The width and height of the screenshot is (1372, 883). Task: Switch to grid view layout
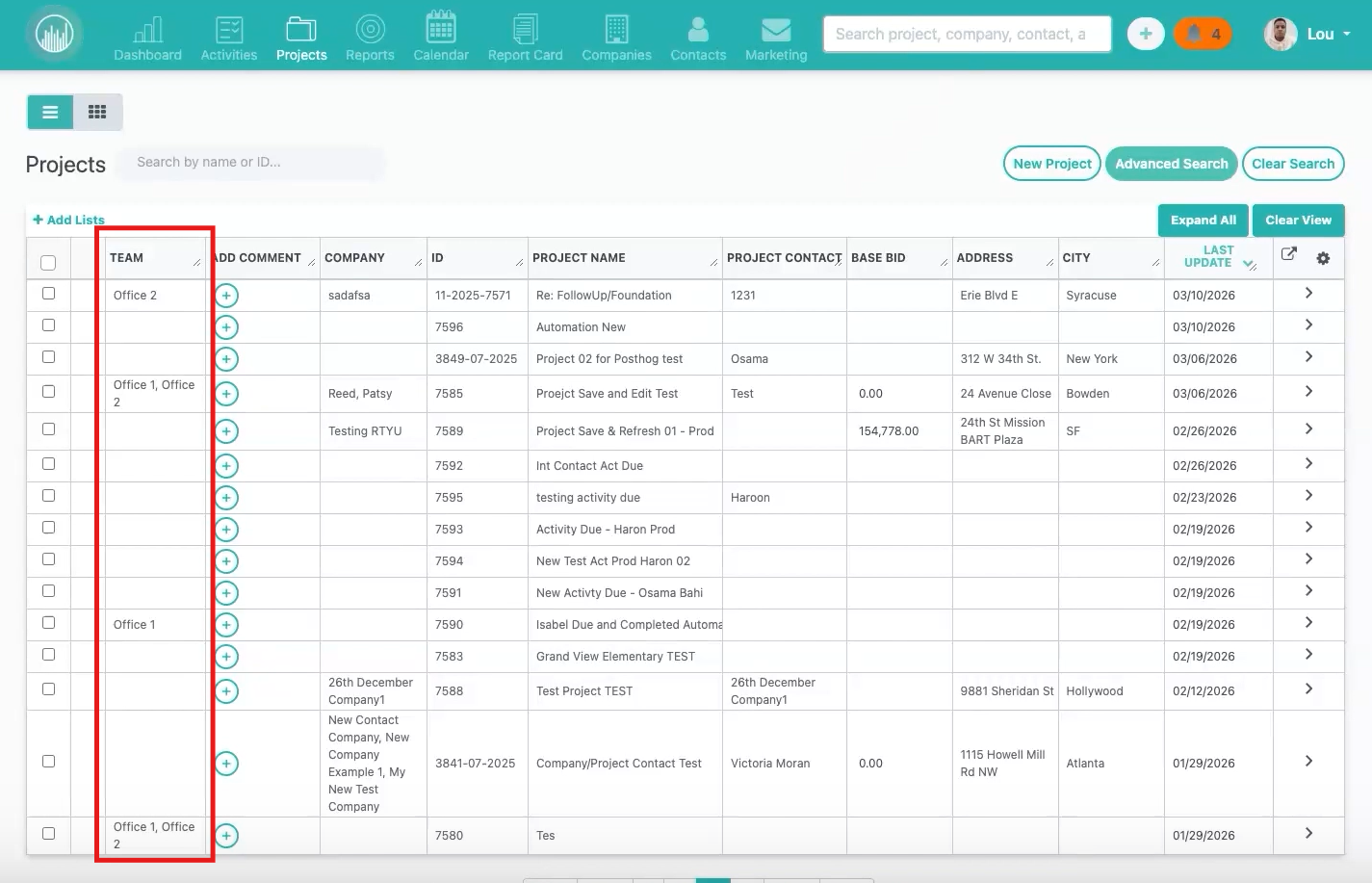(97, 113)
